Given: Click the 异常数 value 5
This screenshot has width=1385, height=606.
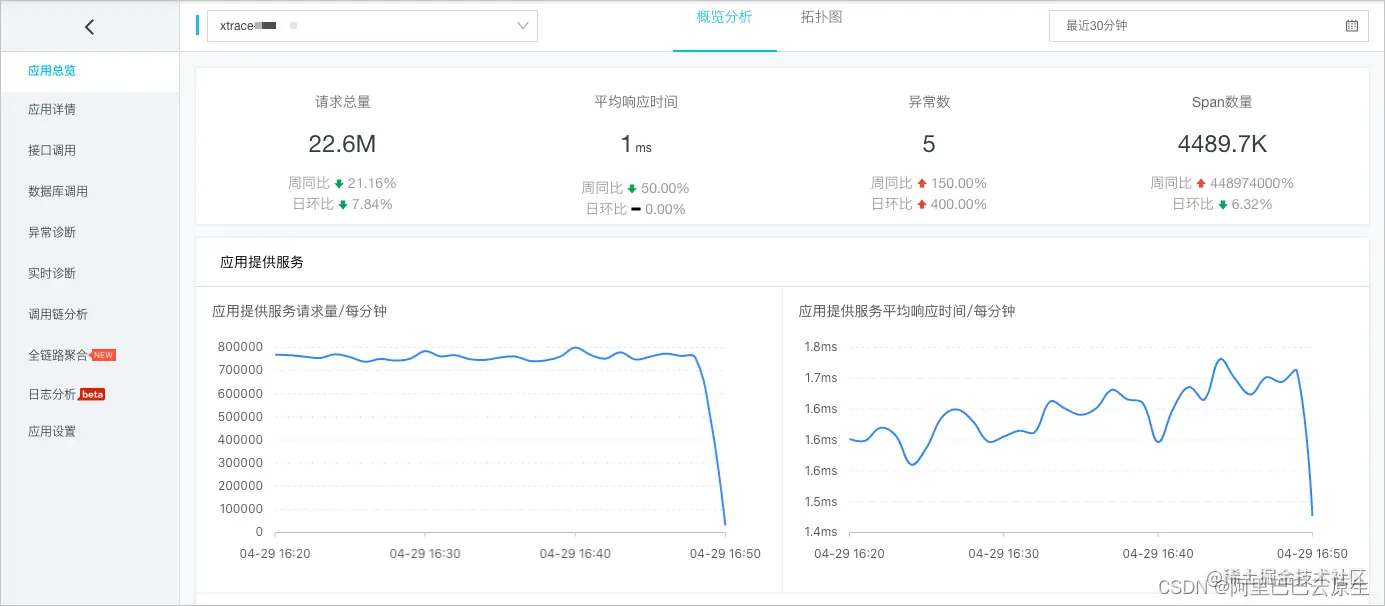Looking at the screenshot, I should click(929, 144).
